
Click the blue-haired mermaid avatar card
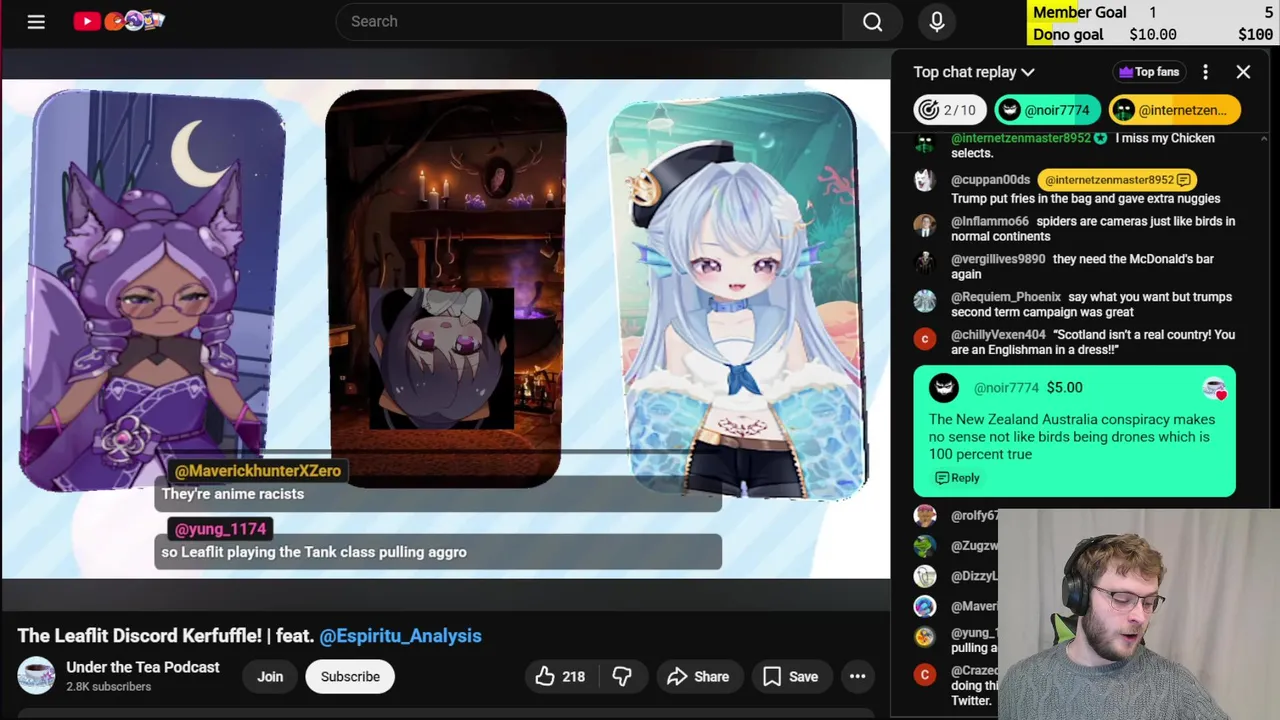(738, 294)
